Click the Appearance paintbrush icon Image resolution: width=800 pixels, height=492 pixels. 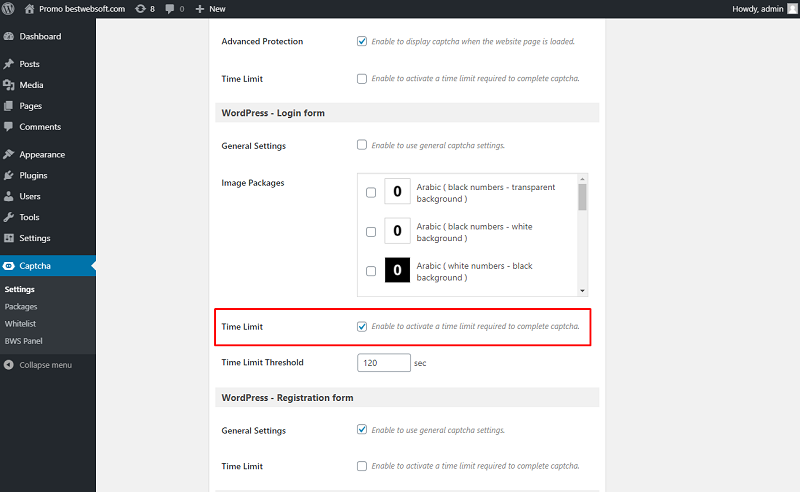point(9,154)
